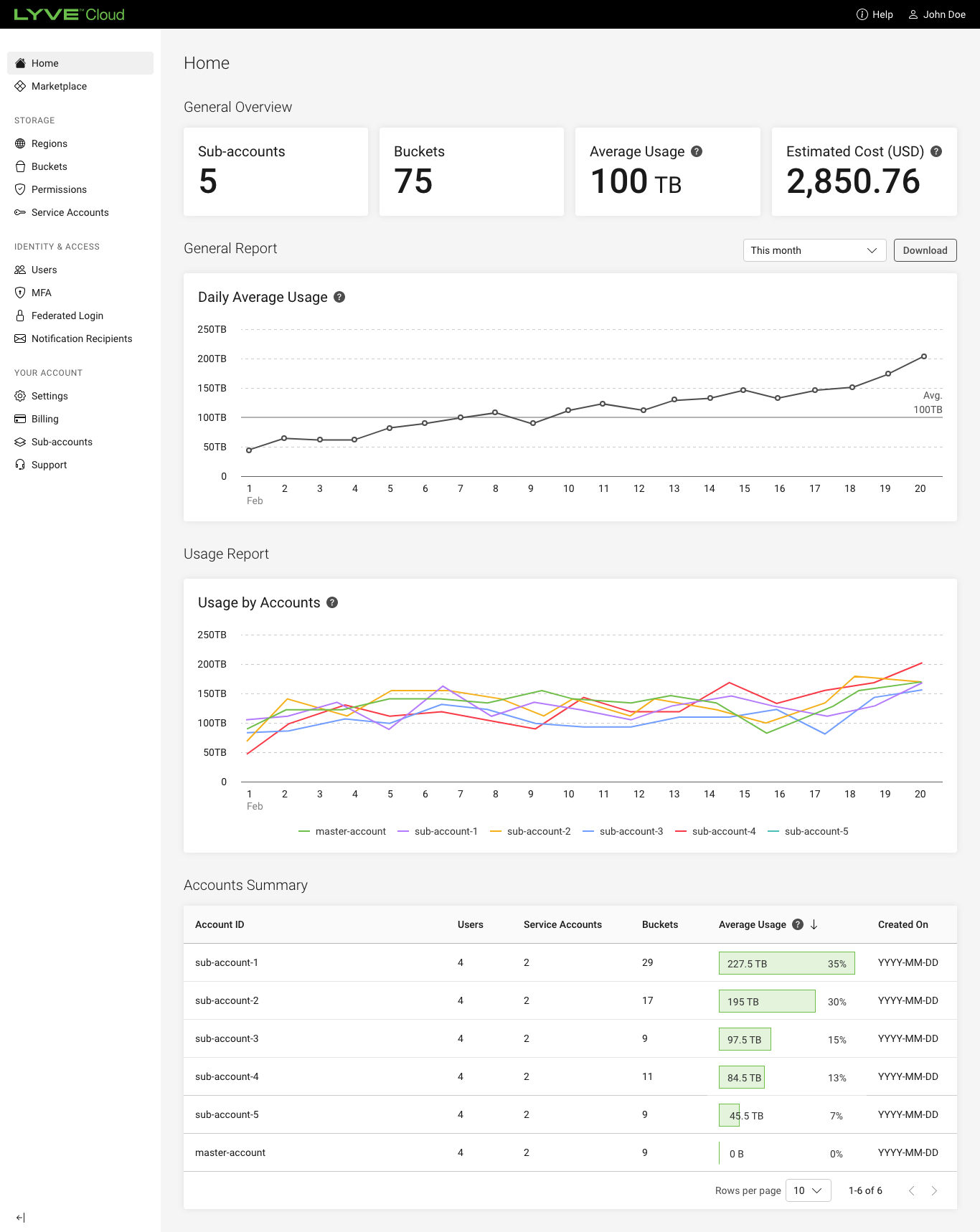
Task: Select the last data point on Daily Average chart
Action: tap(924, 356)
